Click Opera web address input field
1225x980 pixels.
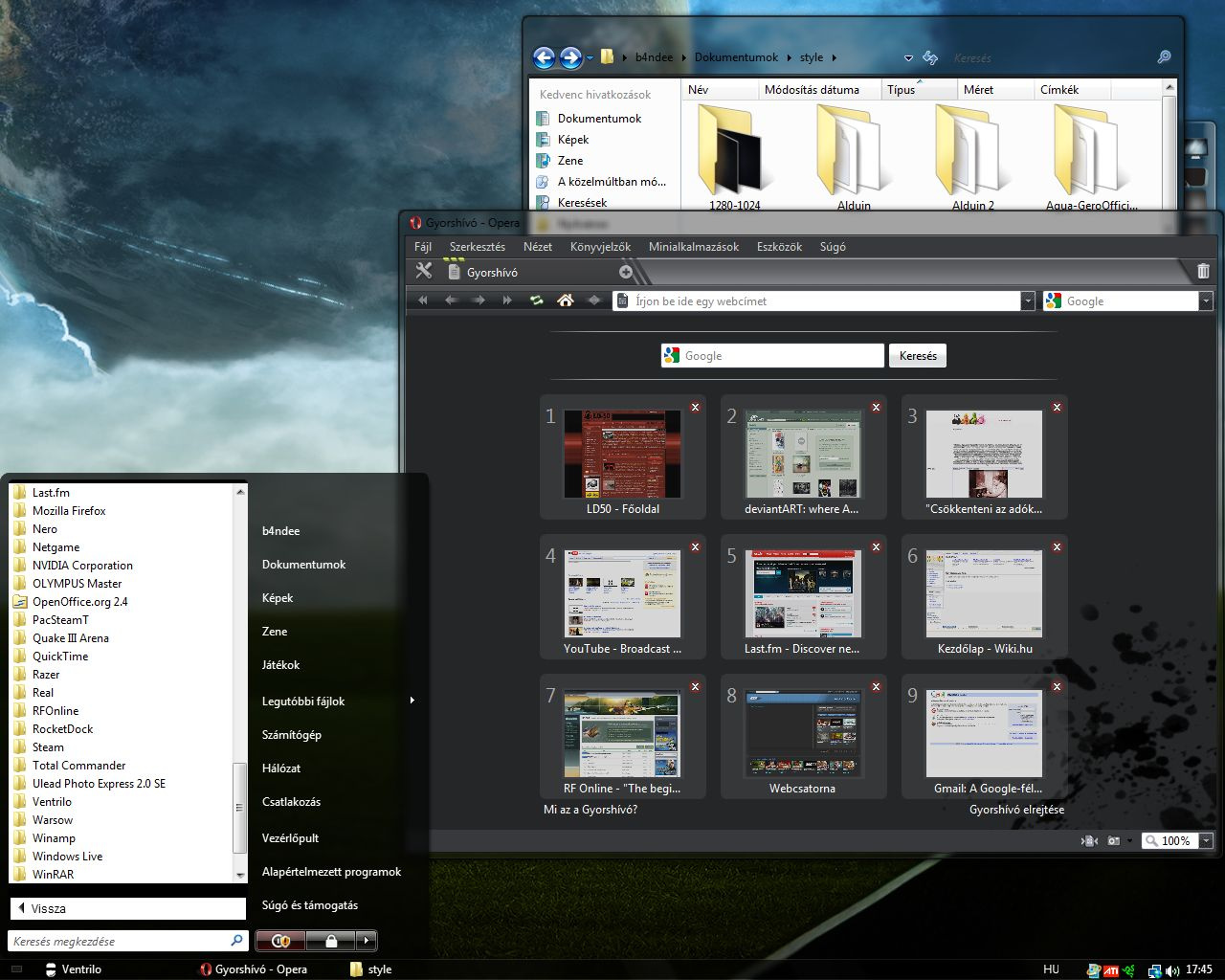pos(816,301)
